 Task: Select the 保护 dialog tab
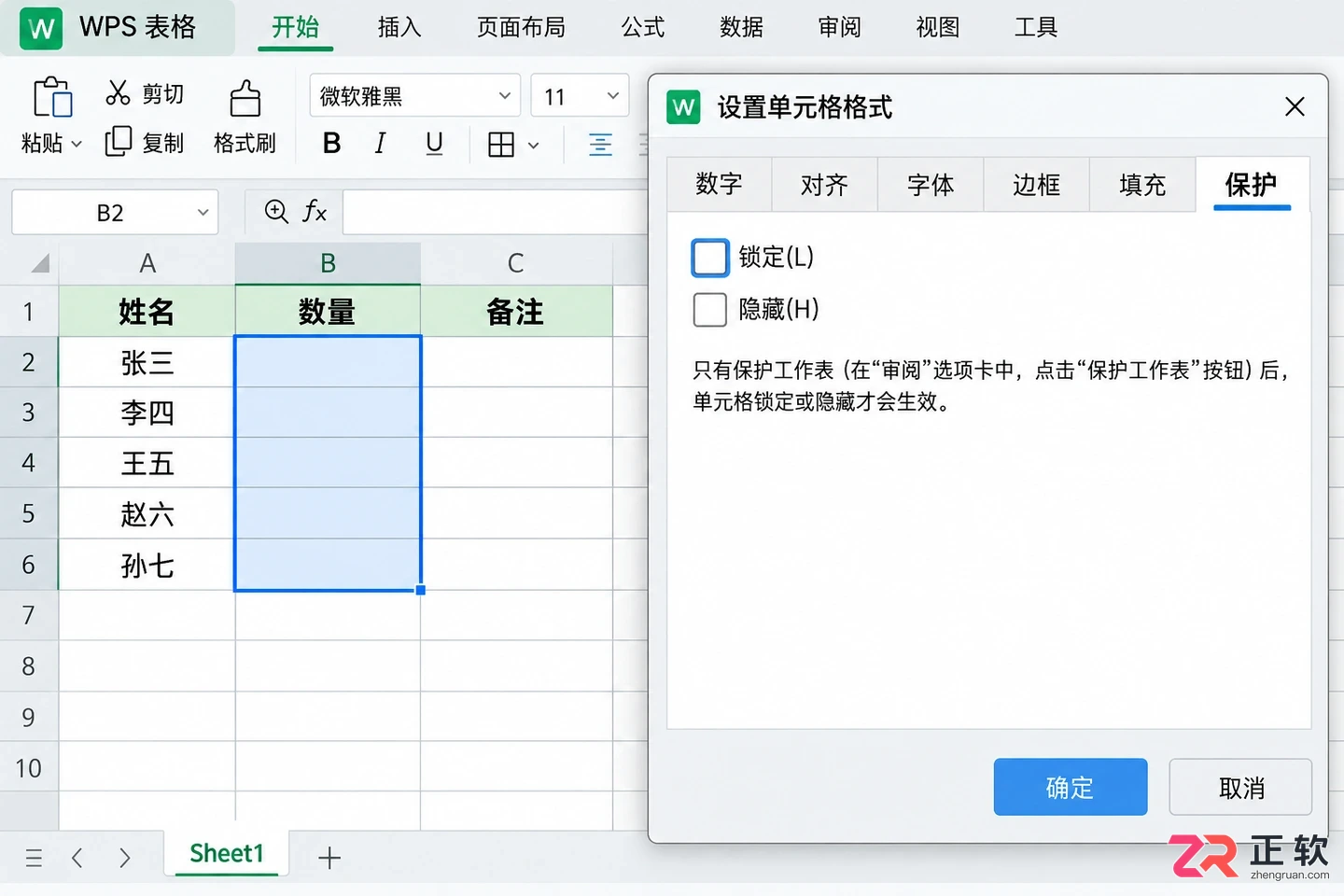1252,185
